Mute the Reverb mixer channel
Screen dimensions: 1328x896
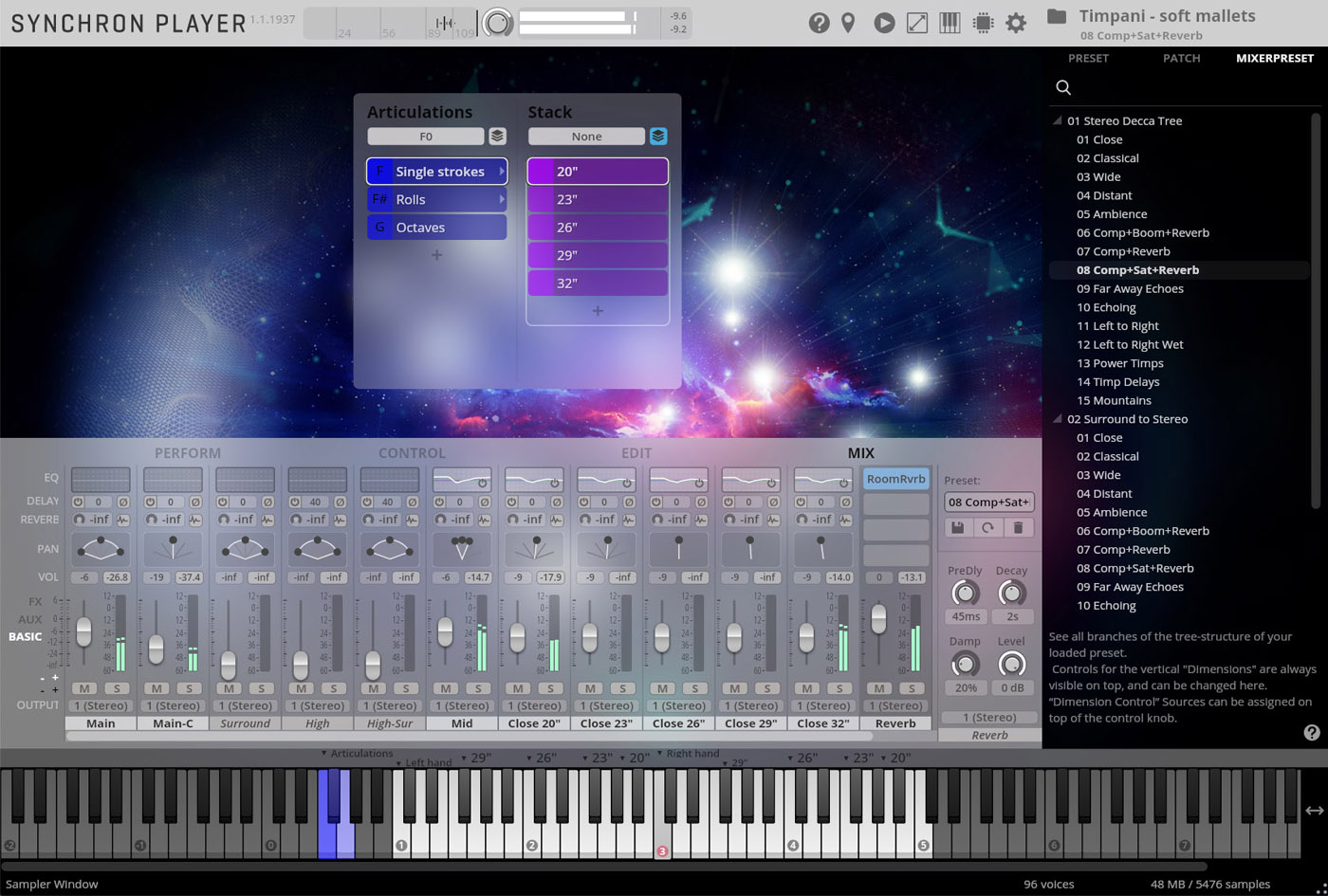(877, 688)
